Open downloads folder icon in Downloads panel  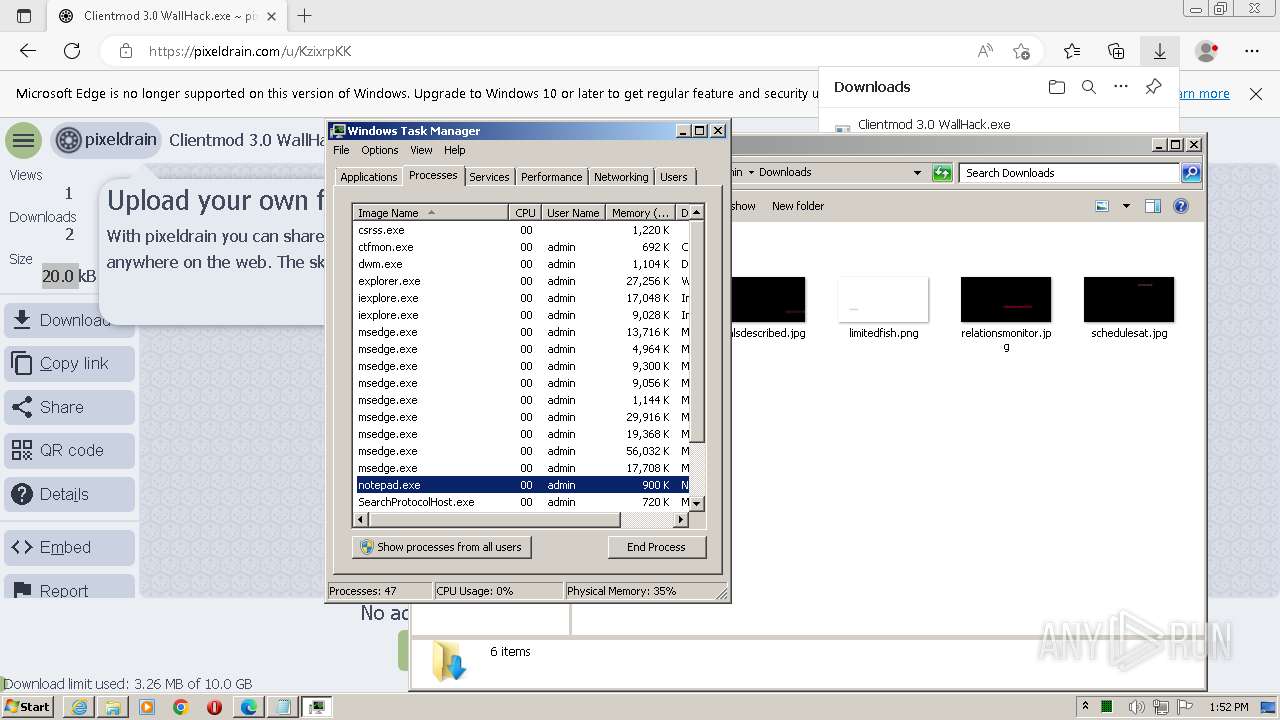coord(1057,87)
